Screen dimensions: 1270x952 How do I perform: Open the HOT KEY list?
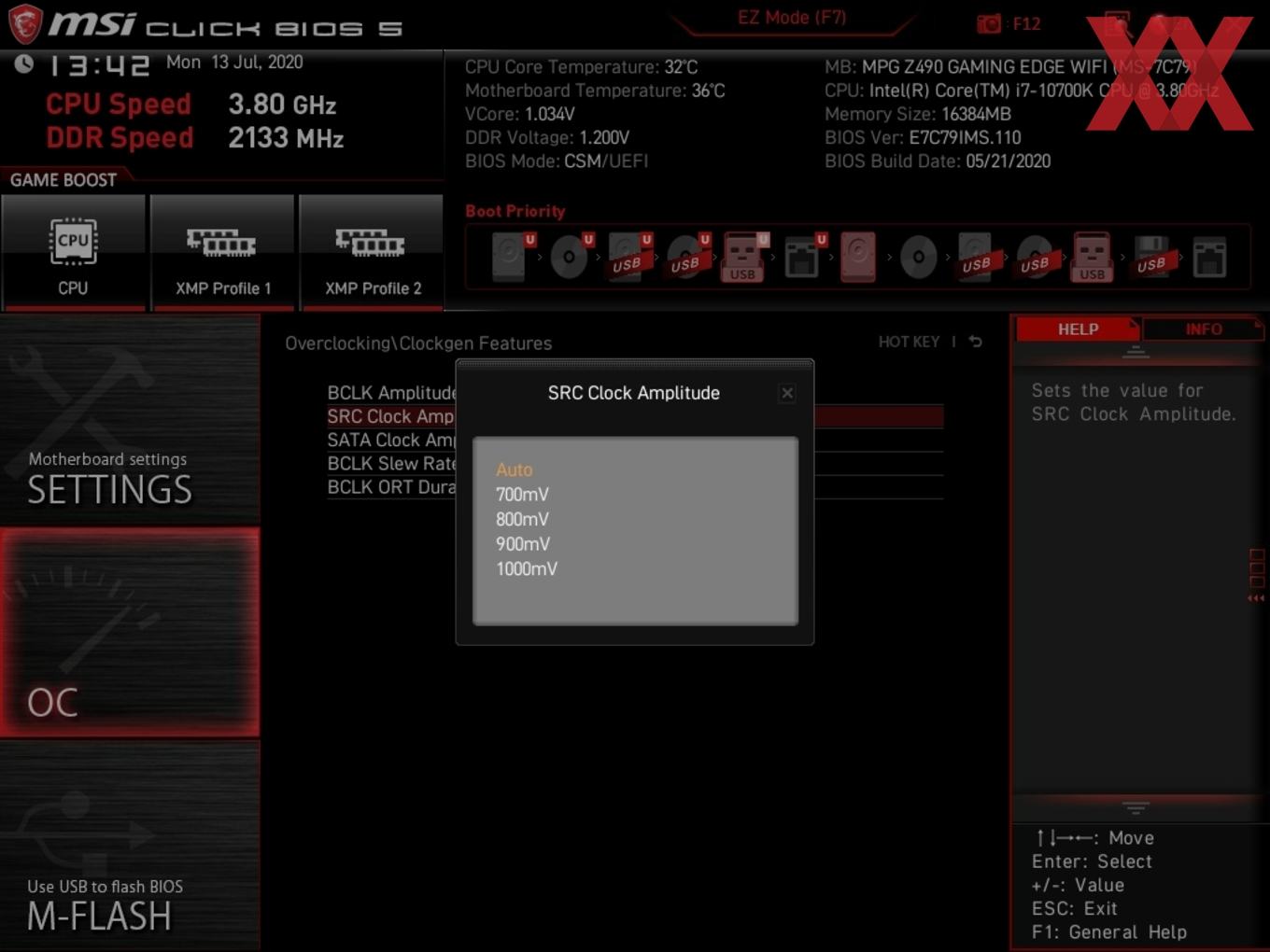pos(909,342)
